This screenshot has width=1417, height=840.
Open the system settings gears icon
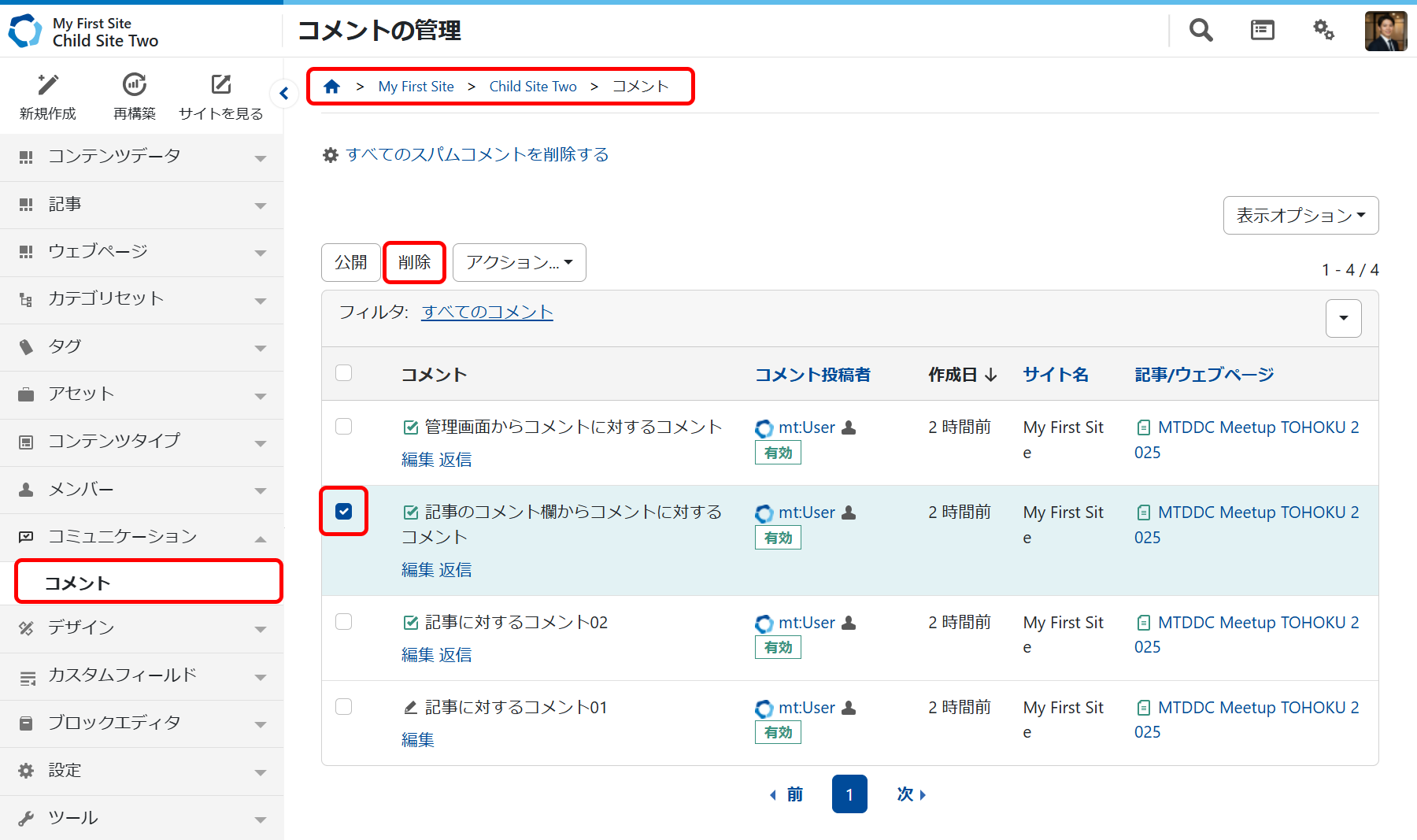(1323, 31)
